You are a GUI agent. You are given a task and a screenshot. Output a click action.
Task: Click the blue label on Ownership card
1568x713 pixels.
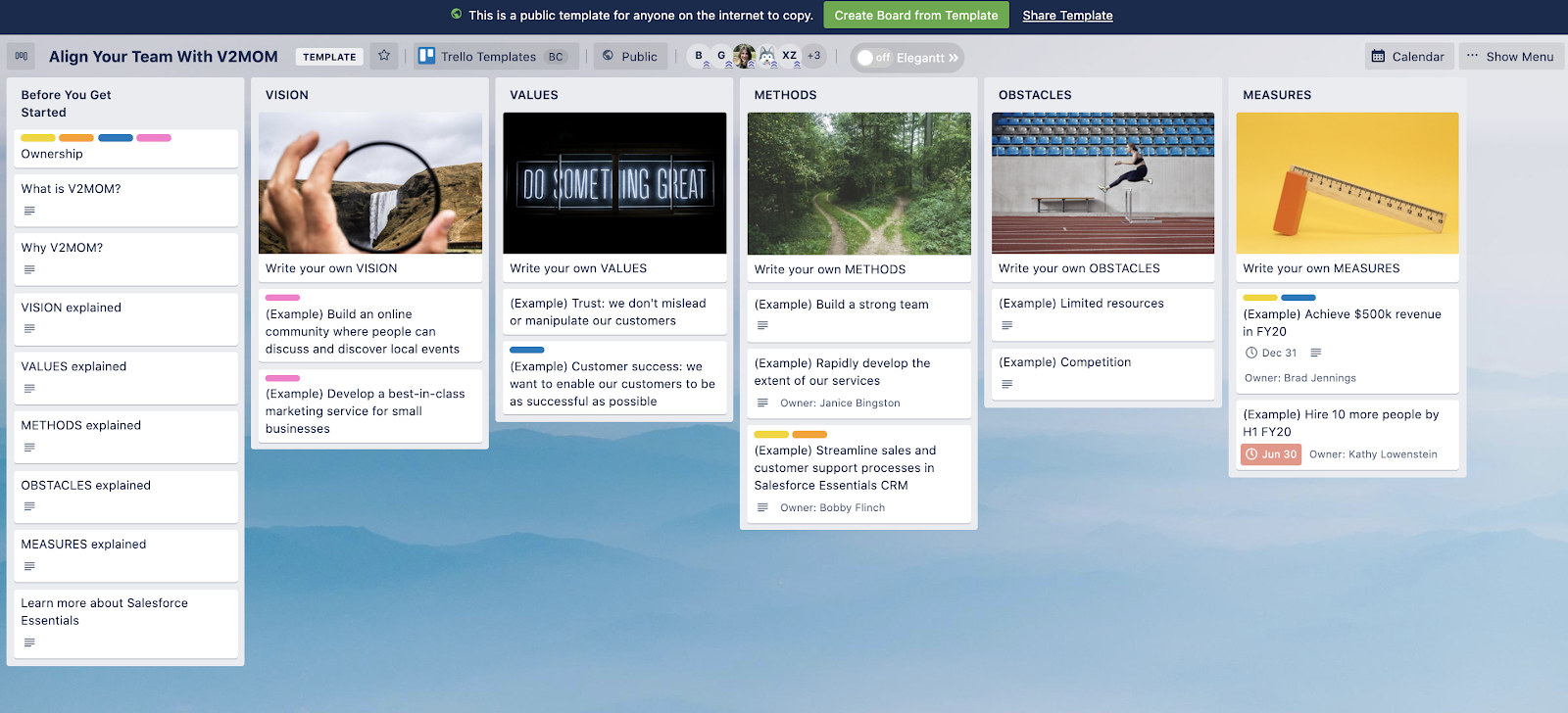tap(116, 138)
